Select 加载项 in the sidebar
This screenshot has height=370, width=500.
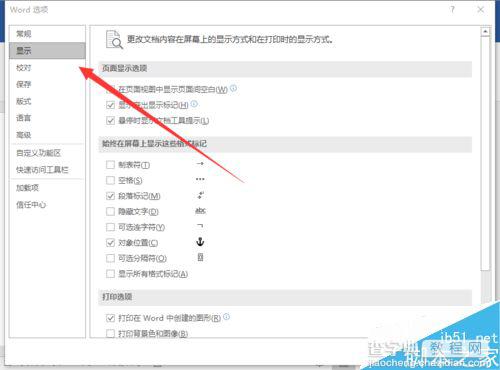[x=47, y=188]
